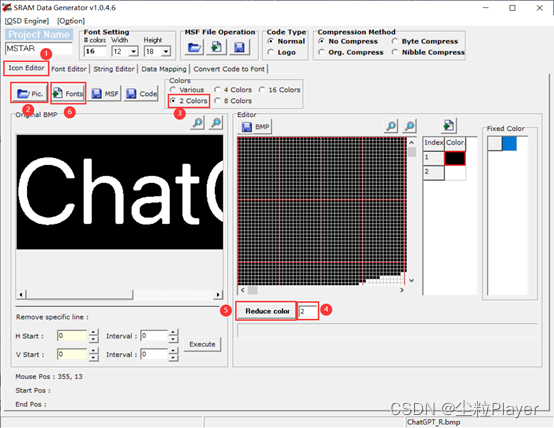This screenshot has height=428, width=554.
Task: Open MSF file with folder icon
Action: [194, 47]
